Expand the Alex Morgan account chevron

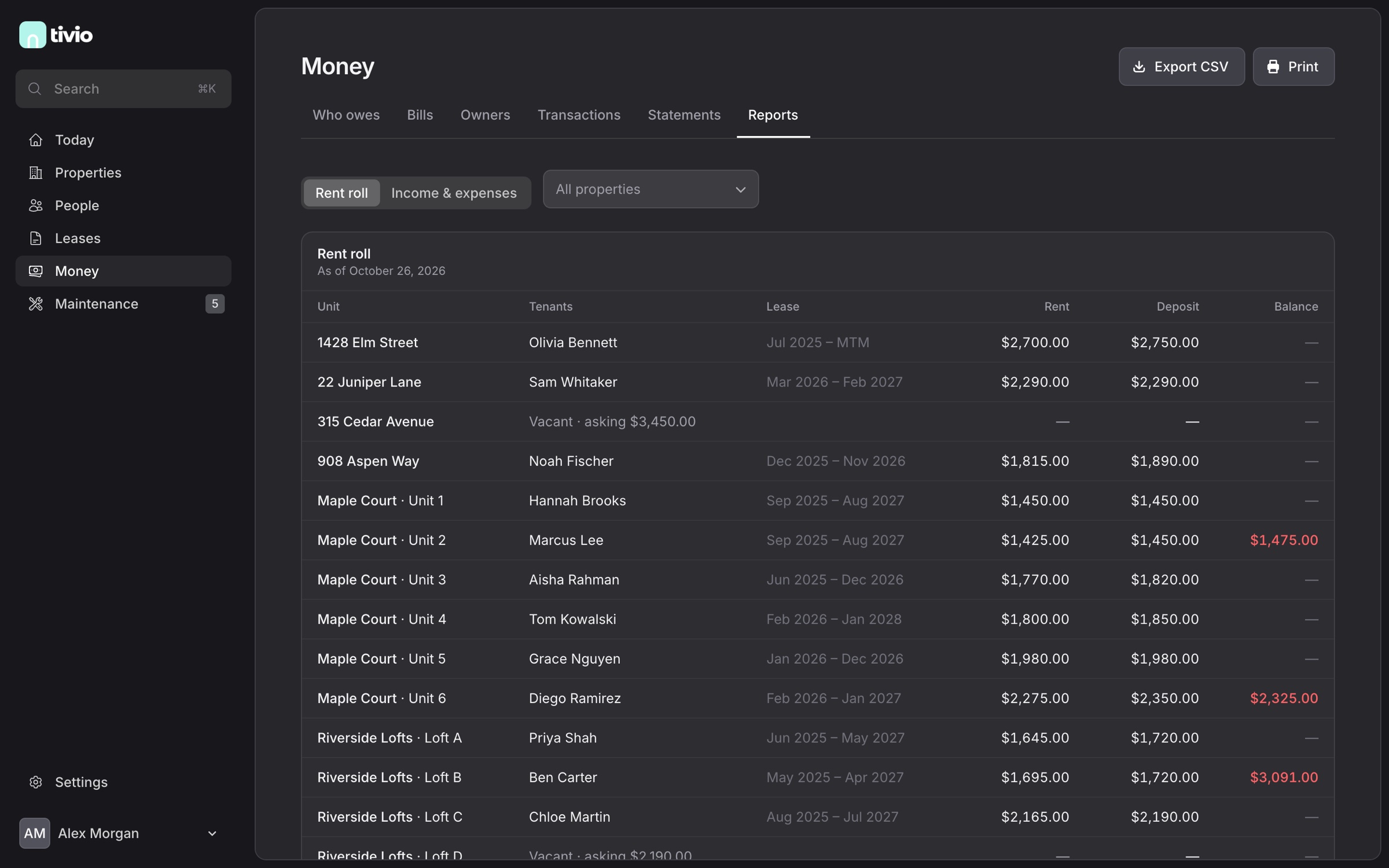pyautogui.click(x=212, y=833)
